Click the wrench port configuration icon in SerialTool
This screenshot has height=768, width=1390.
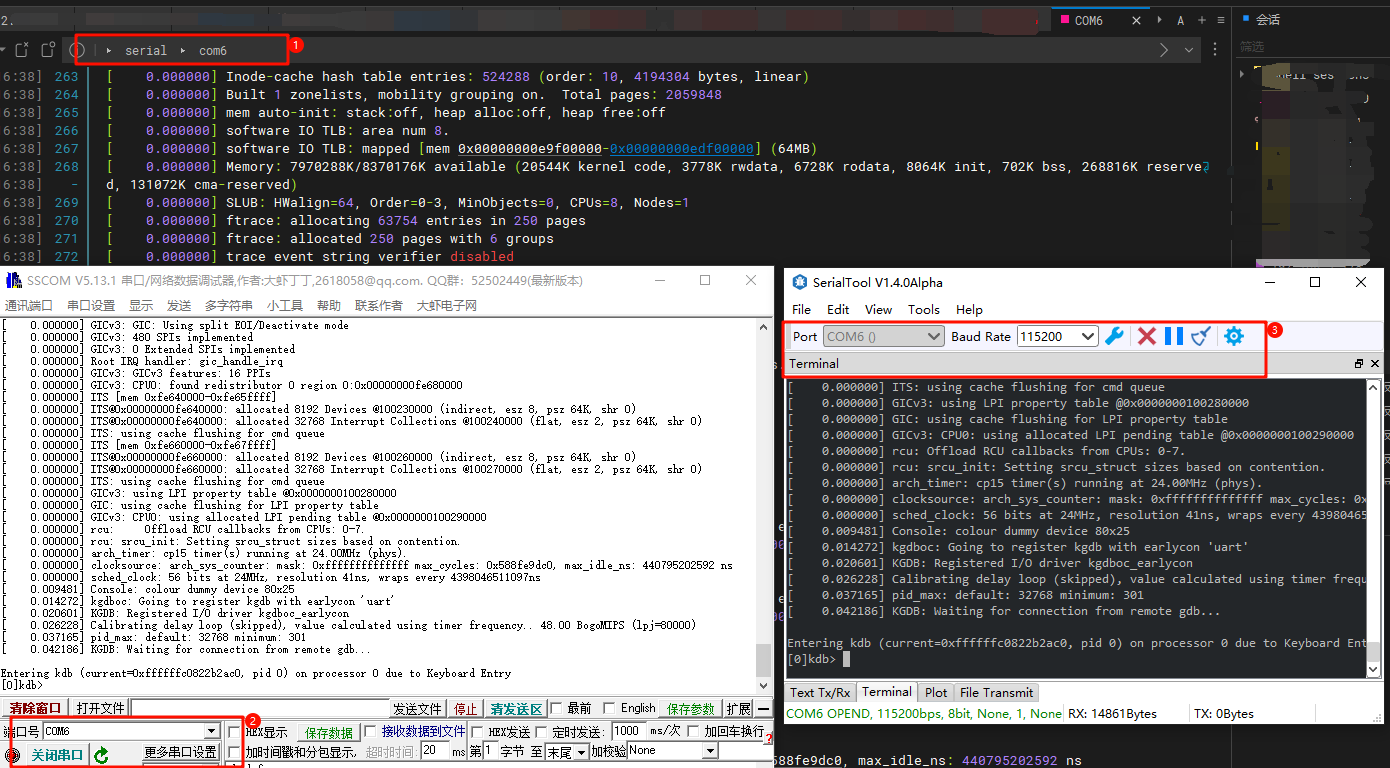pos(1114,336)
